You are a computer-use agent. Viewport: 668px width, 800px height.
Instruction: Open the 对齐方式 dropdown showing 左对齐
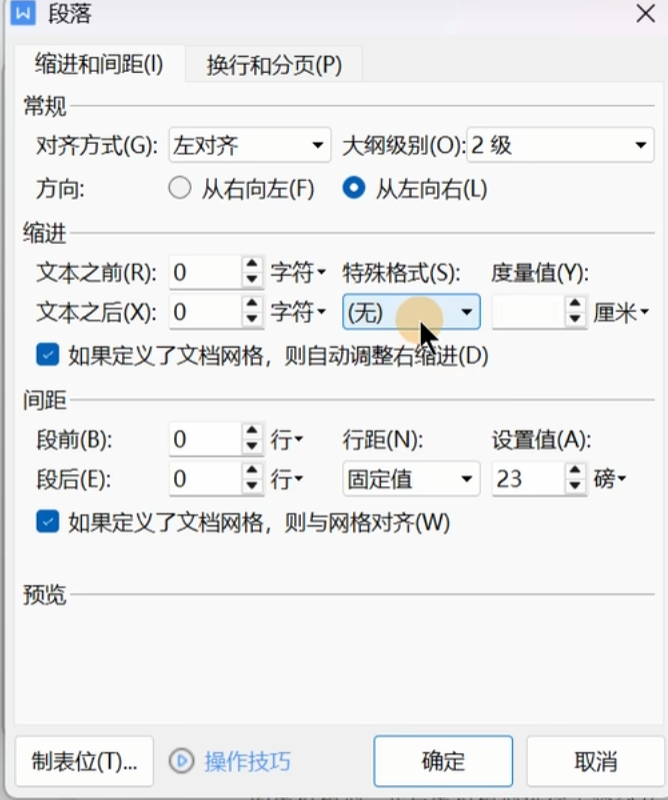250,145
